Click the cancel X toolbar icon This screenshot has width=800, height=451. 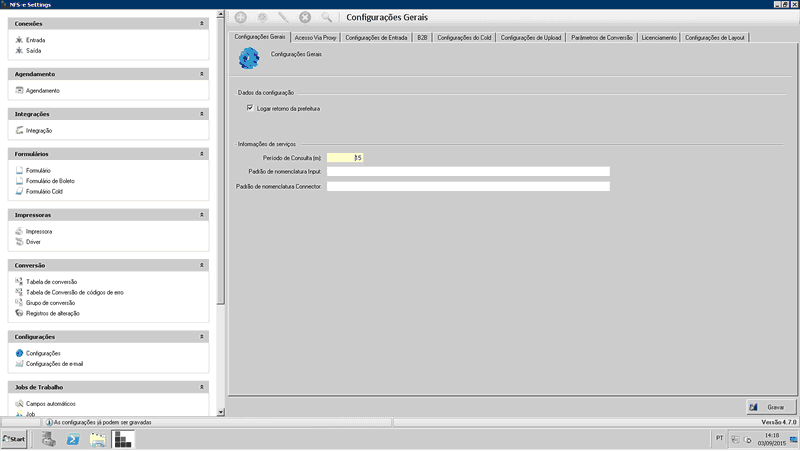tap(305, 17)
